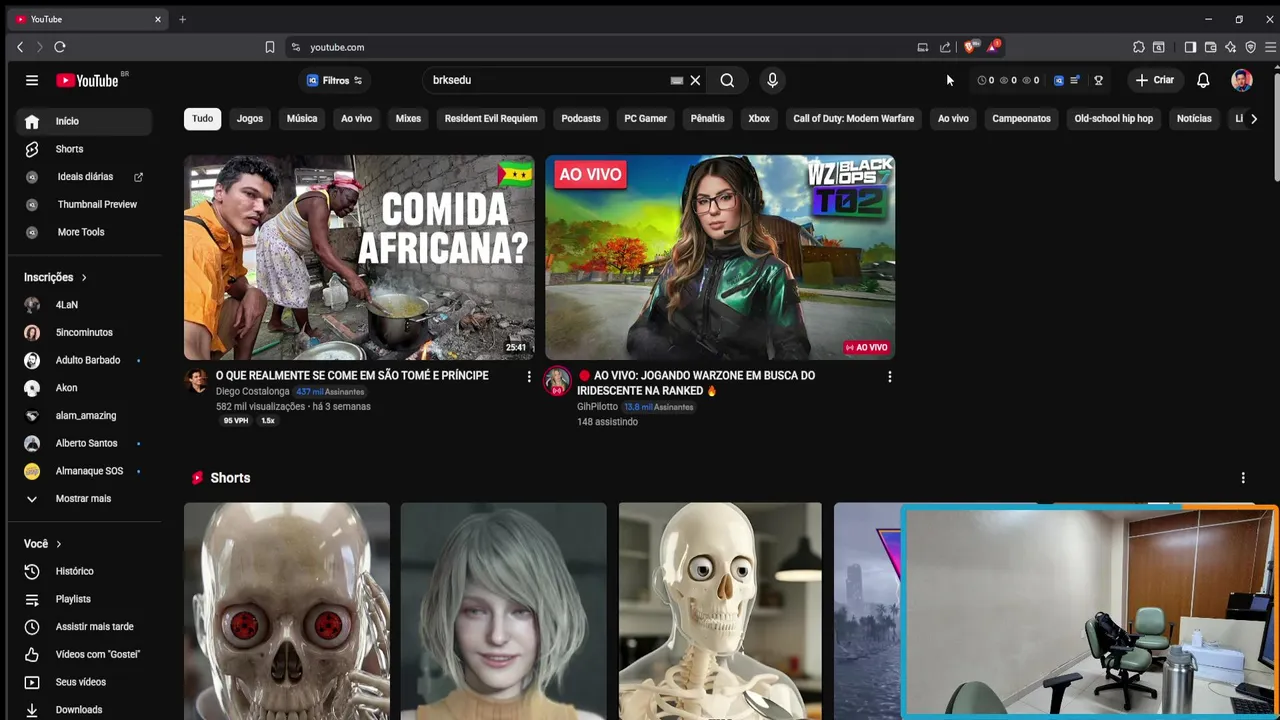Expand the Inscrições section arrow

[x=84, y=277]
